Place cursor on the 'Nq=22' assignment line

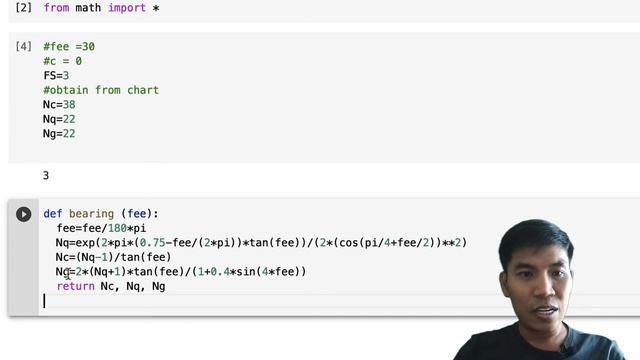59,119
